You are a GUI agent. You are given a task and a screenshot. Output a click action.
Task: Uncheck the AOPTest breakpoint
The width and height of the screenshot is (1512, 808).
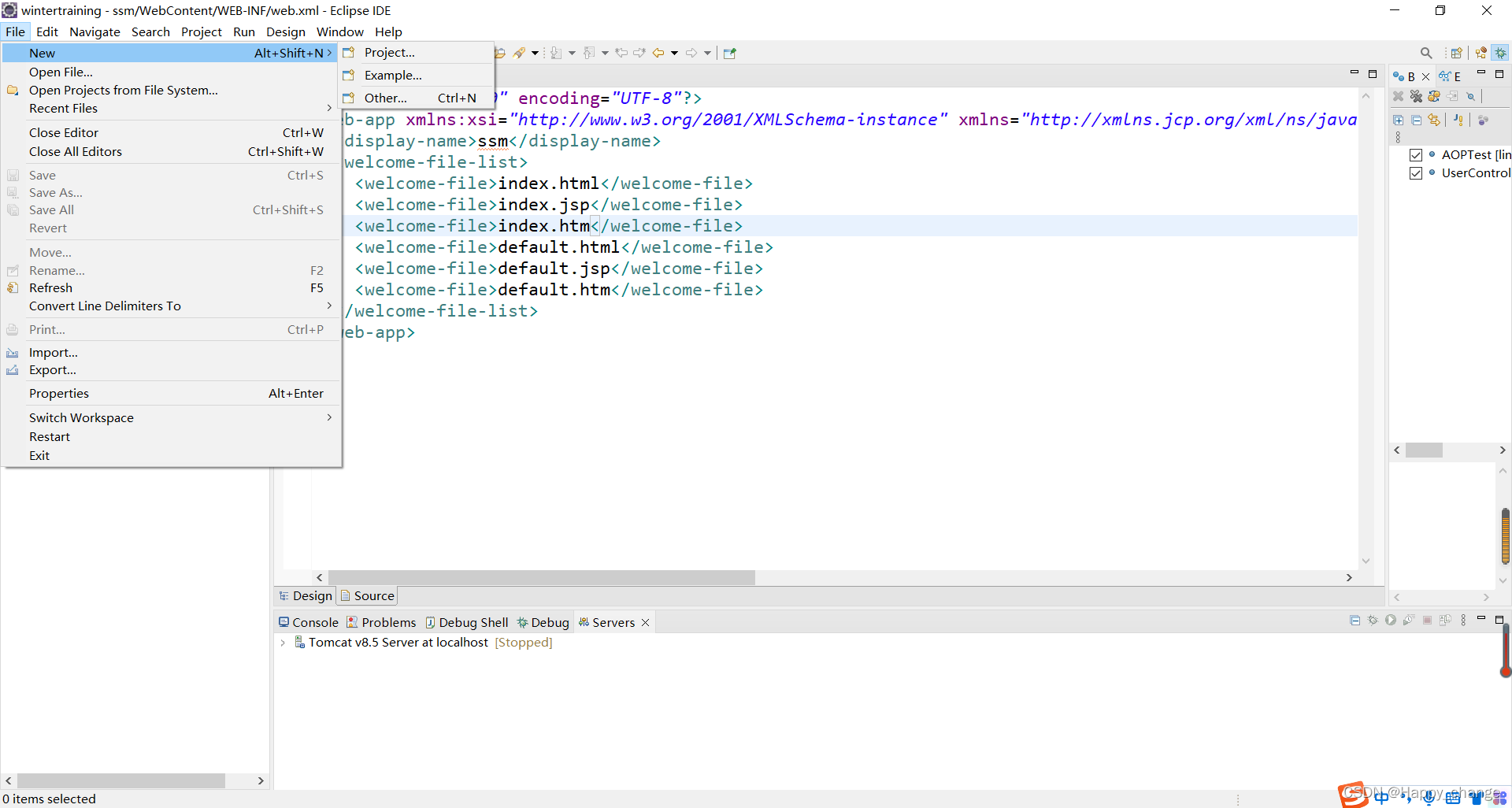coord(1416,154)
